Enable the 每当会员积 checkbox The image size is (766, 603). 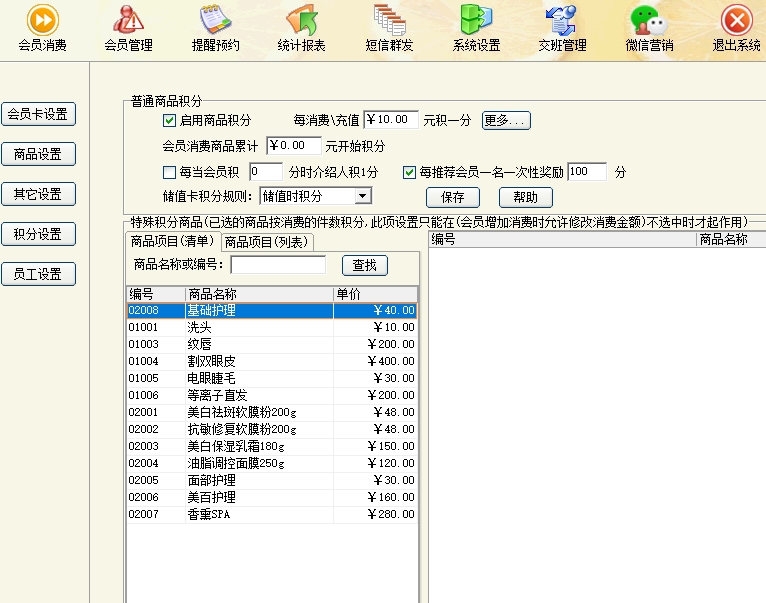(169, 172)
